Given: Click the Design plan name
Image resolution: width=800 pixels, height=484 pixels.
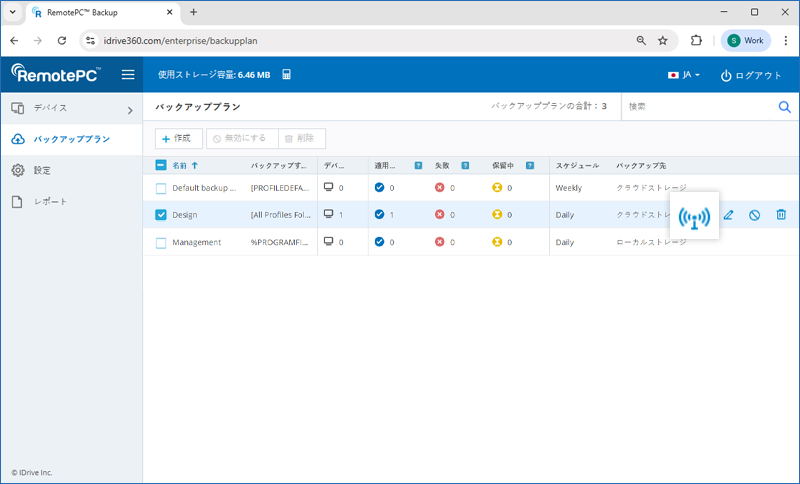Looking at the screenshot, I should click(185, 215).
